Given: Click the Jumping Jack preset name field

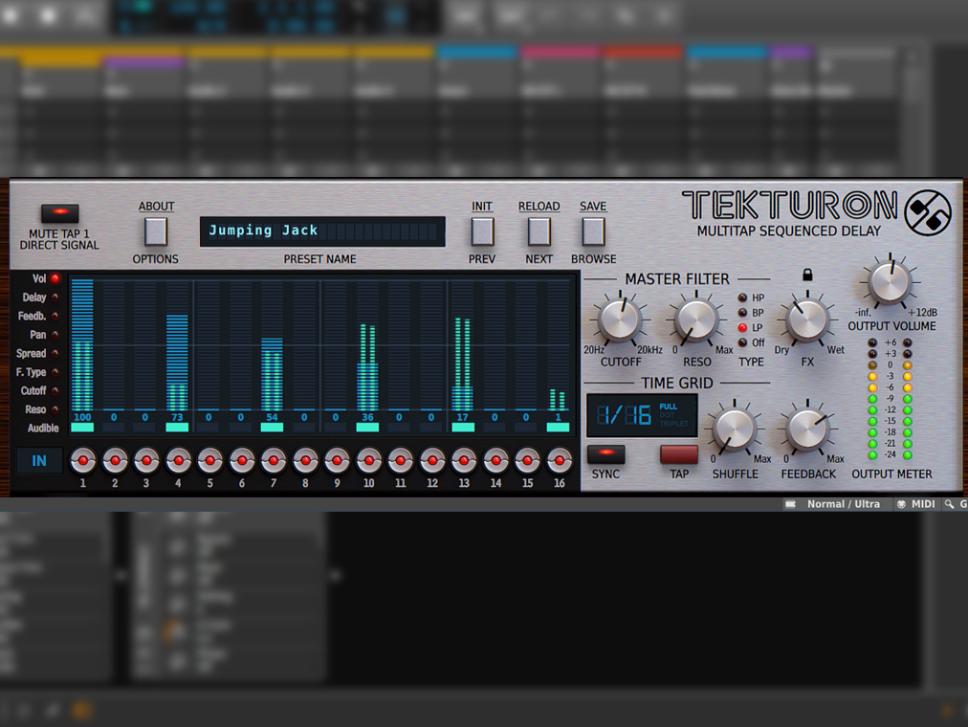Looking at the screenshot, I should coord(320,230).
